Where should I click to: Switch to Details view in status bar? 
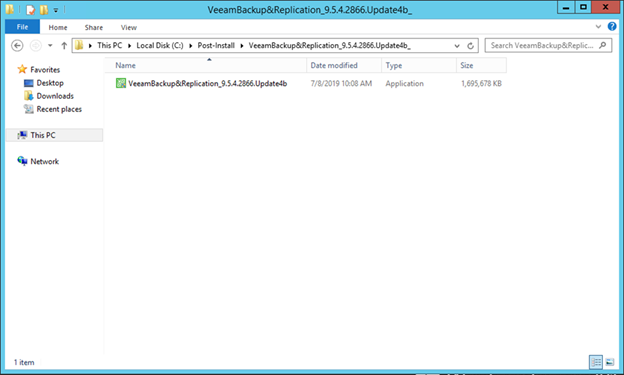tap(596, 362)
